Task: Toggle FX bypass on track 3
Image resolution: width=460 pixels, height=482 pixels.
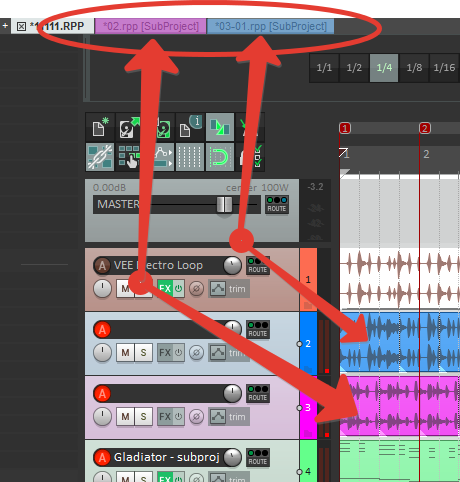Action: (179, 417)
